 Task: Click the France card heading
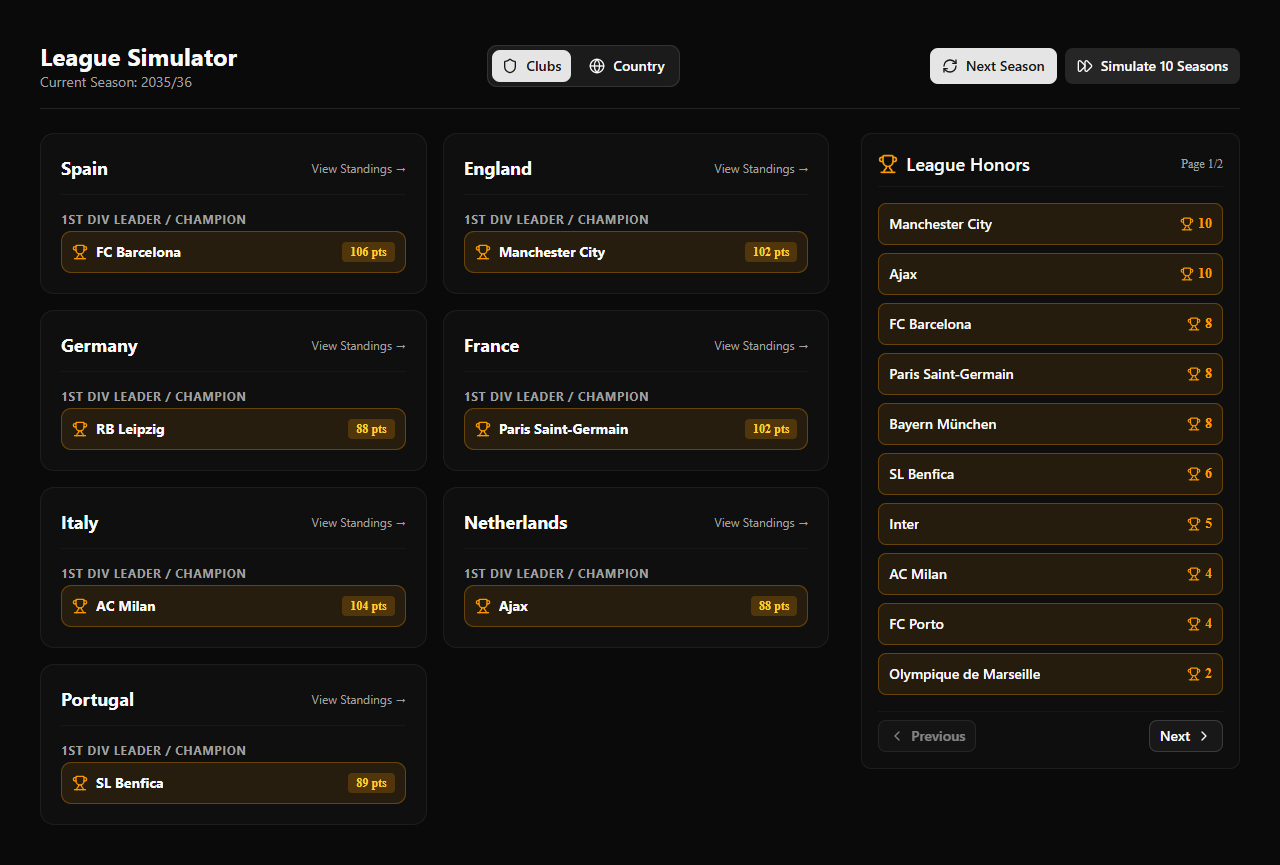[491, 346]
